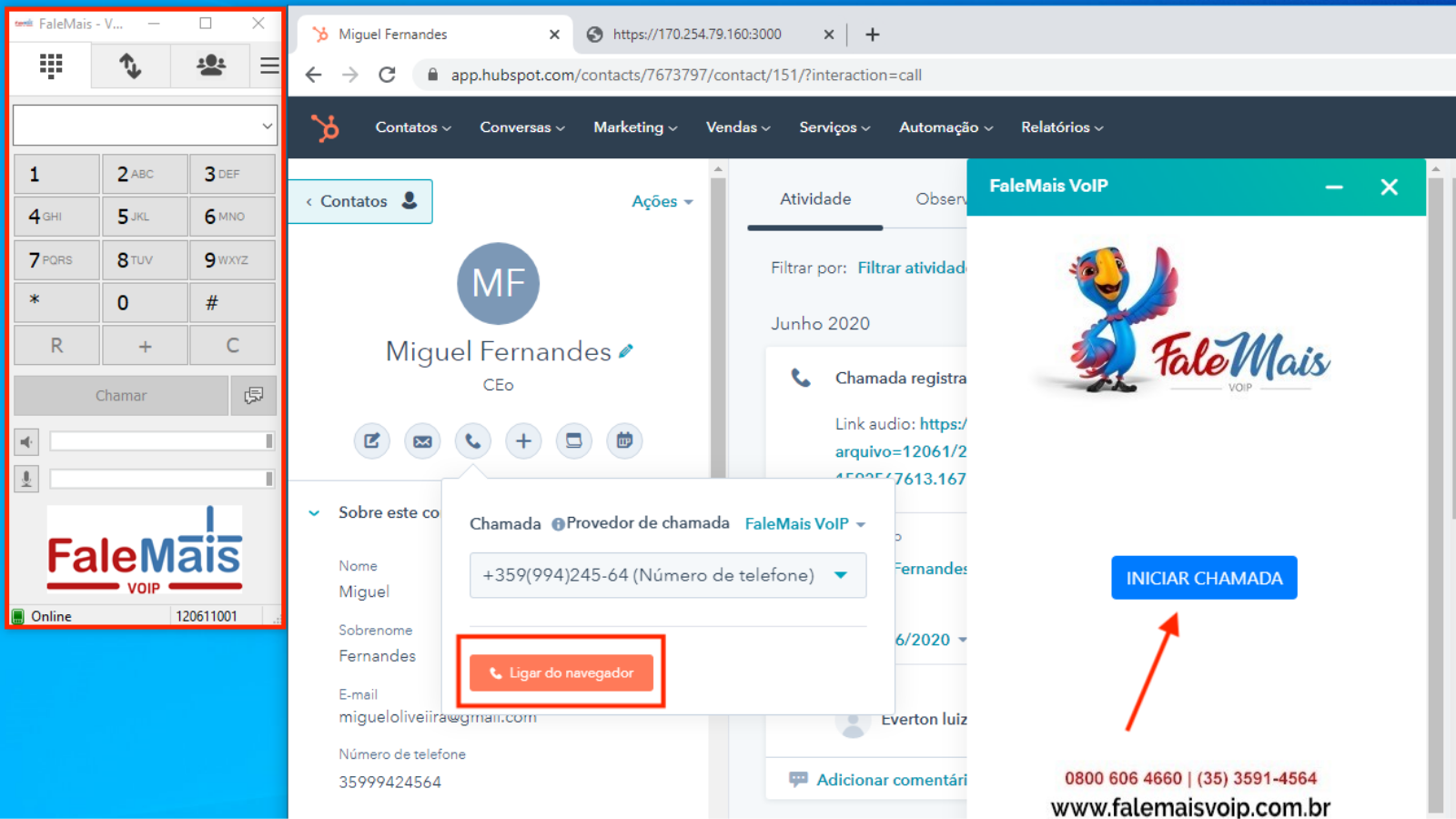Click the create task action icon
1456x819 pixels.
pyautogui.click(x=574, y=441)
